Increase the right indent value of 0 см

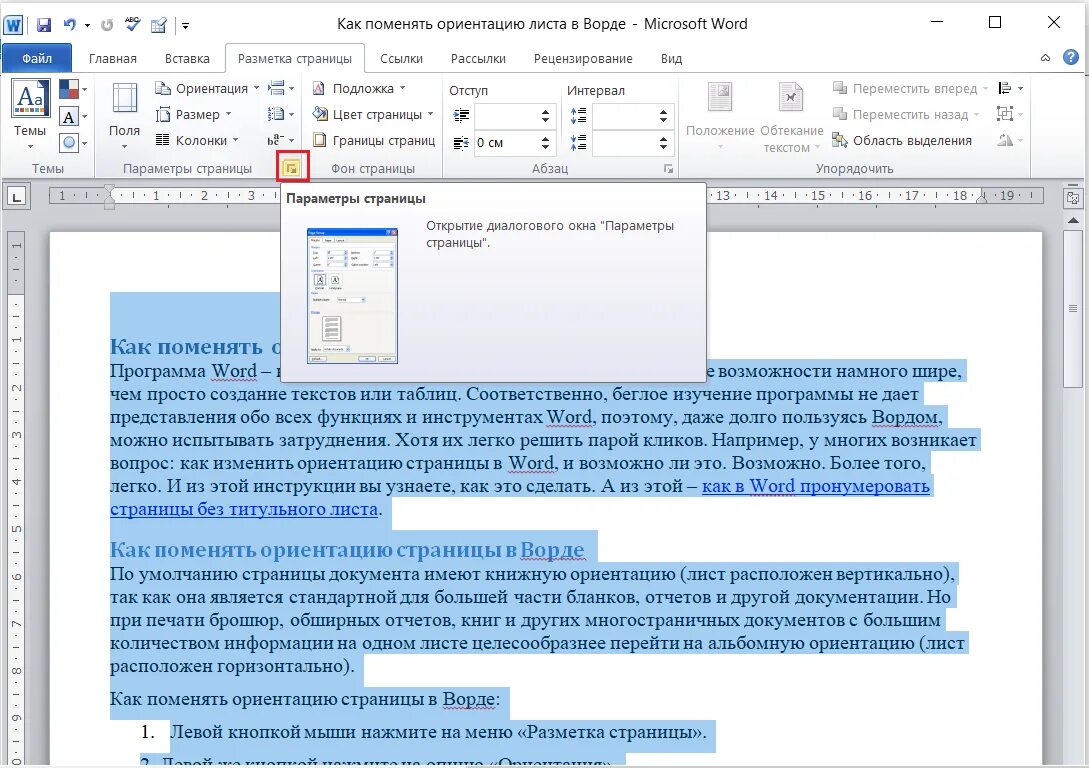click(x=546, y=138)
